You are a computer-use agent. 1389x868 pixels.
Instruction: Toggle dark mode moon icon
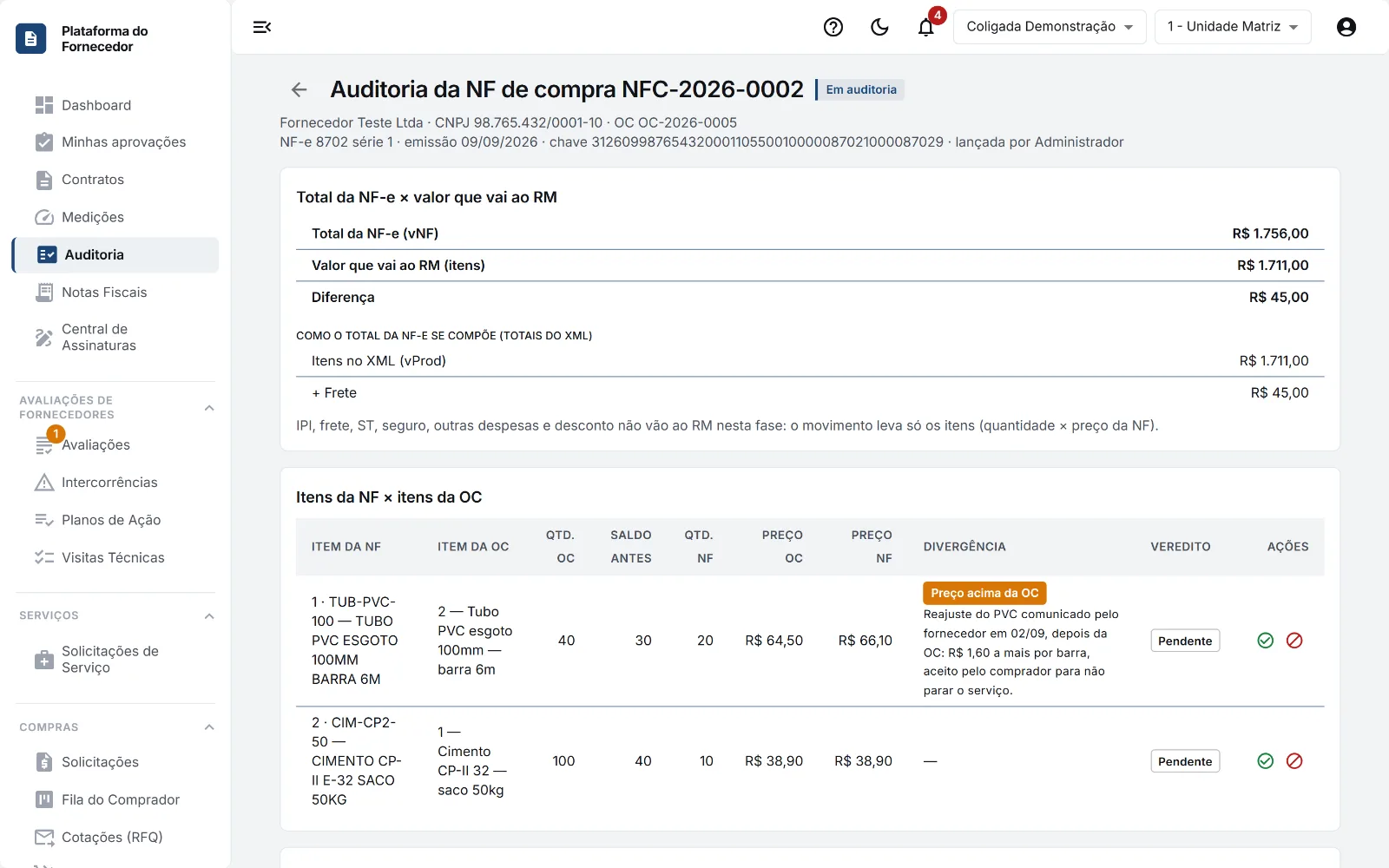(879, 27)
